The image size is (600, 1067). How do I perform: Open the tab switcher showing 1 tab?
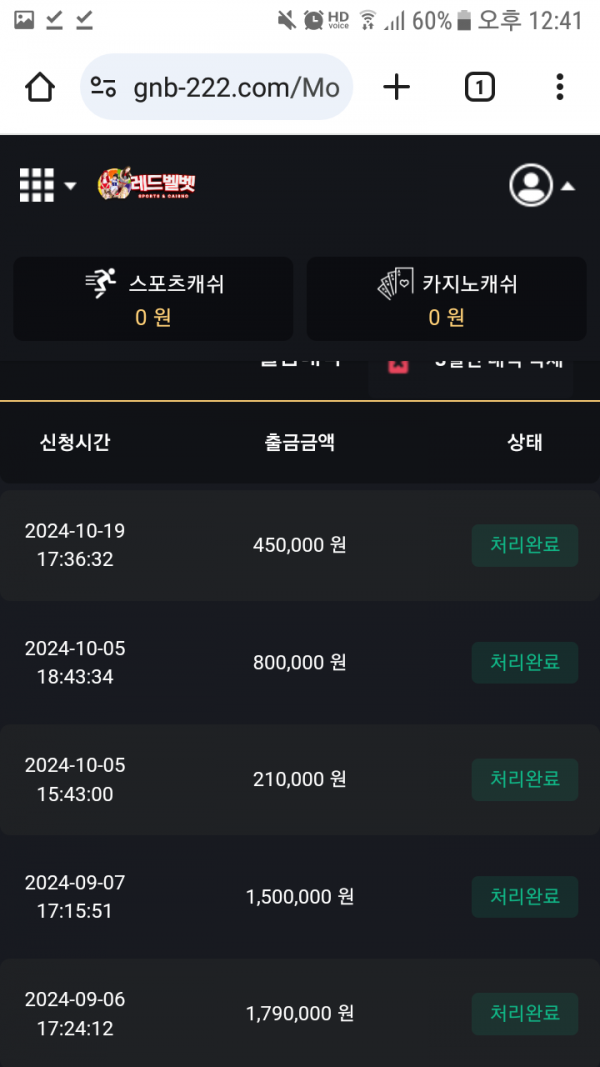pos(480,88)
